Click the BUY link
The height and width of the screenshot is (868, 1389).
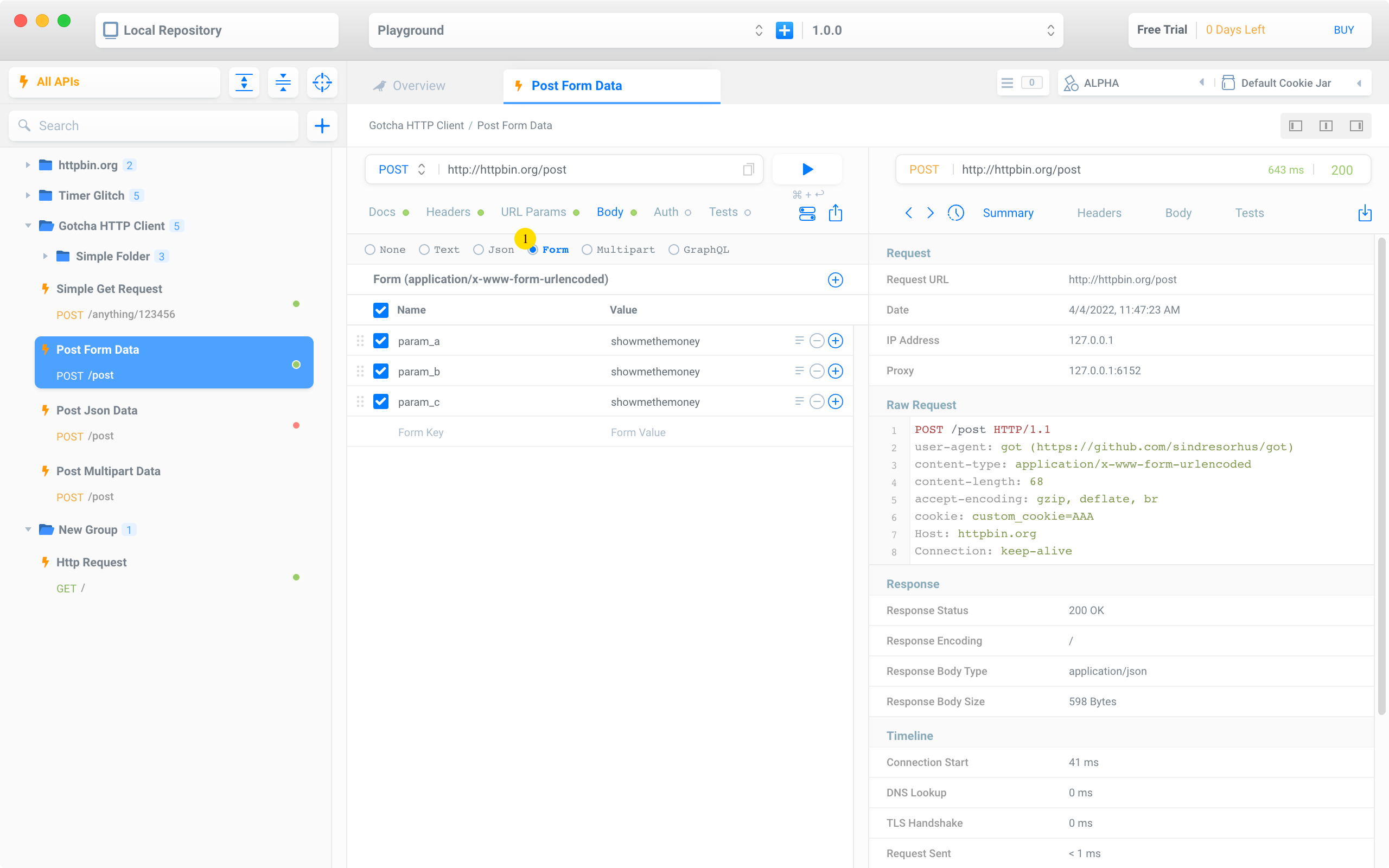[1343, 30]
